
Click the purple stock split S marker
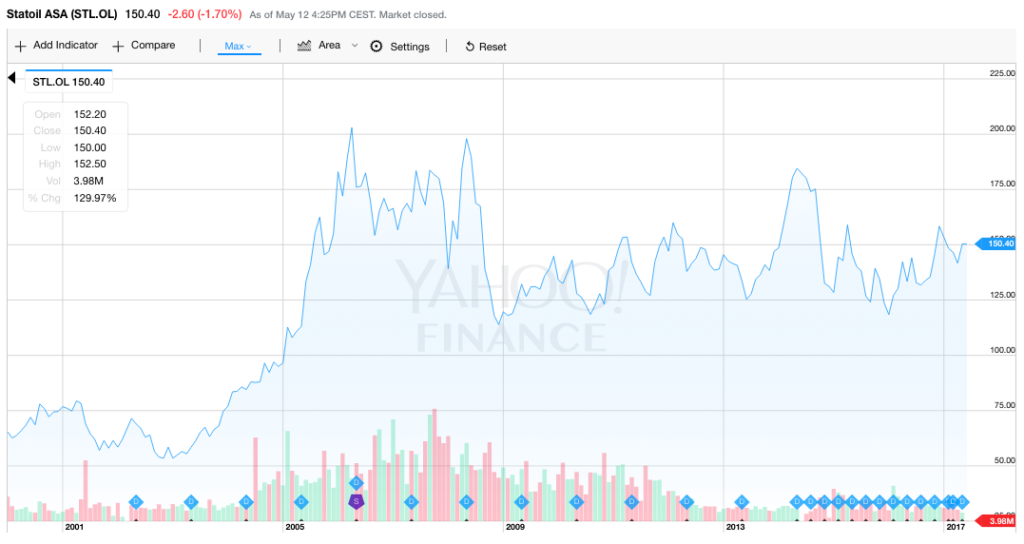pyautogui.click(x=356, y=502)
